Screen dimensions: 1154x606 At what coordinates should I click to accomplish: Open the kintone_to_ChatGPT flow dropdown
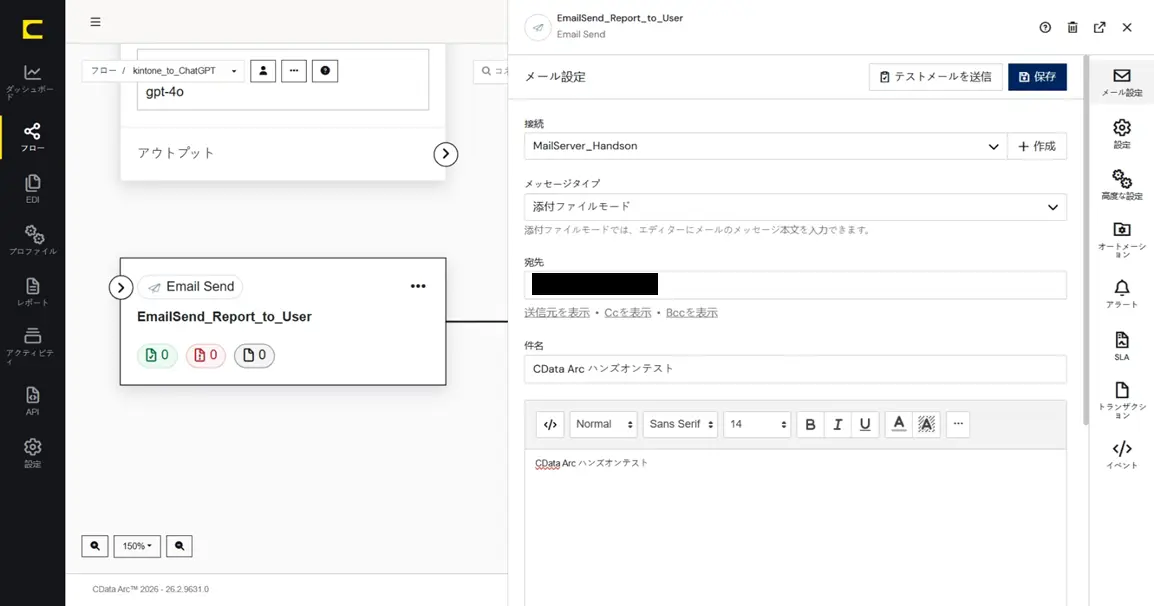pos(184,71)
